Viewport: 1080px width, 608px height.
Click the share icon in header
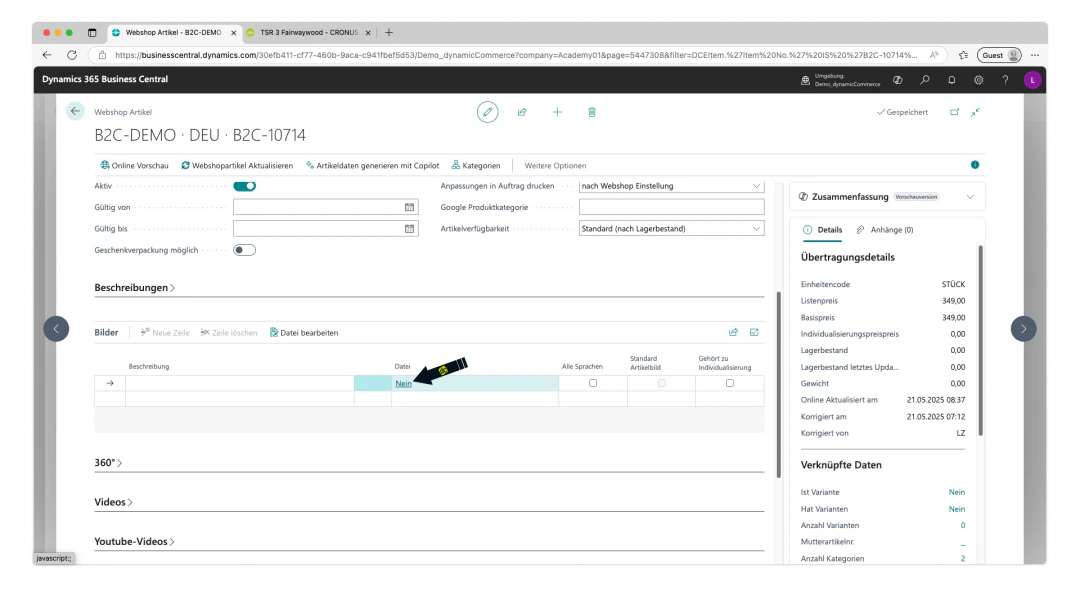tap(522, 112)
